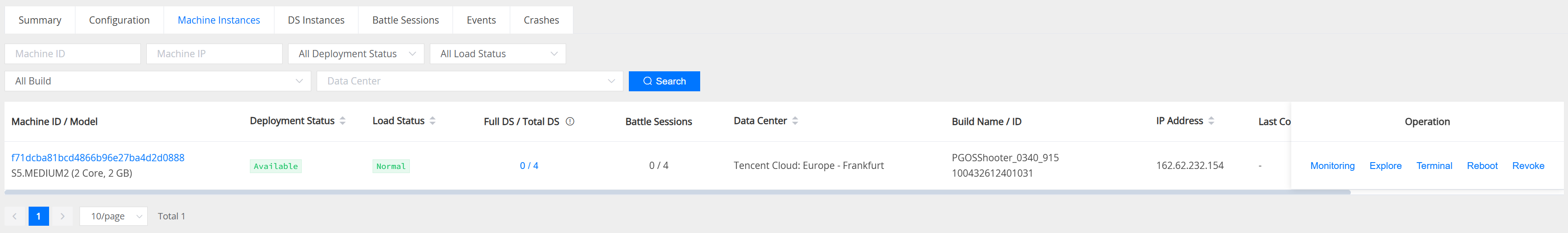Screen dimensions: 1568x233
Task: Open the Battle Sessions tab
Action: [405, 20]
